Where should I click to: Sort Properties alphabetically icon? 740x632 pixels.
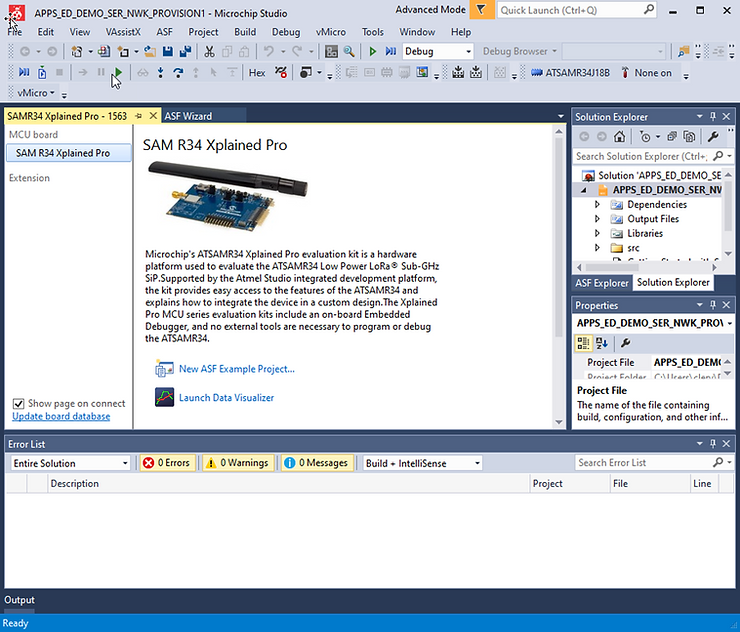[x=602, y=343]
